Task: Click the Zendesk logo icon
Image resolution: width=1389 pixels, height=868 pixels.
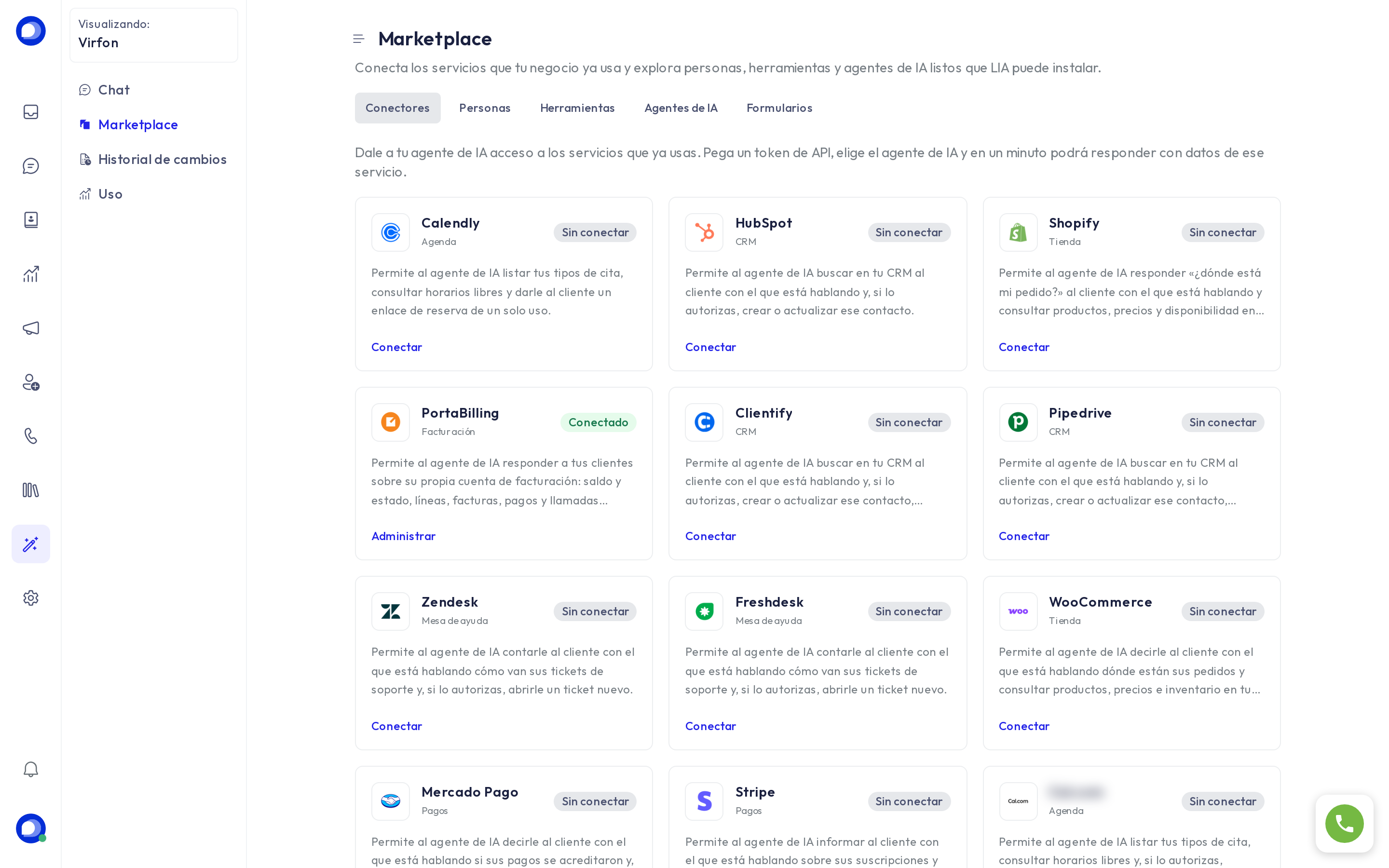Action: [390, 611]
